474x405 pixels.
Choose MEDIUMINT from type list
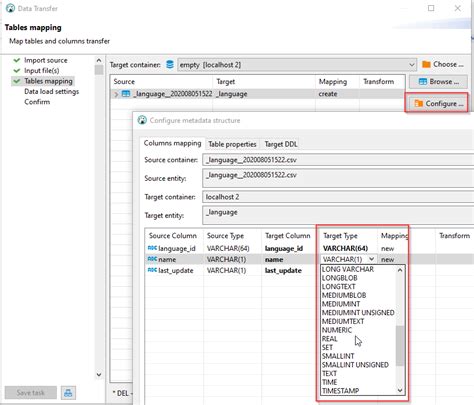click(341, 304)
